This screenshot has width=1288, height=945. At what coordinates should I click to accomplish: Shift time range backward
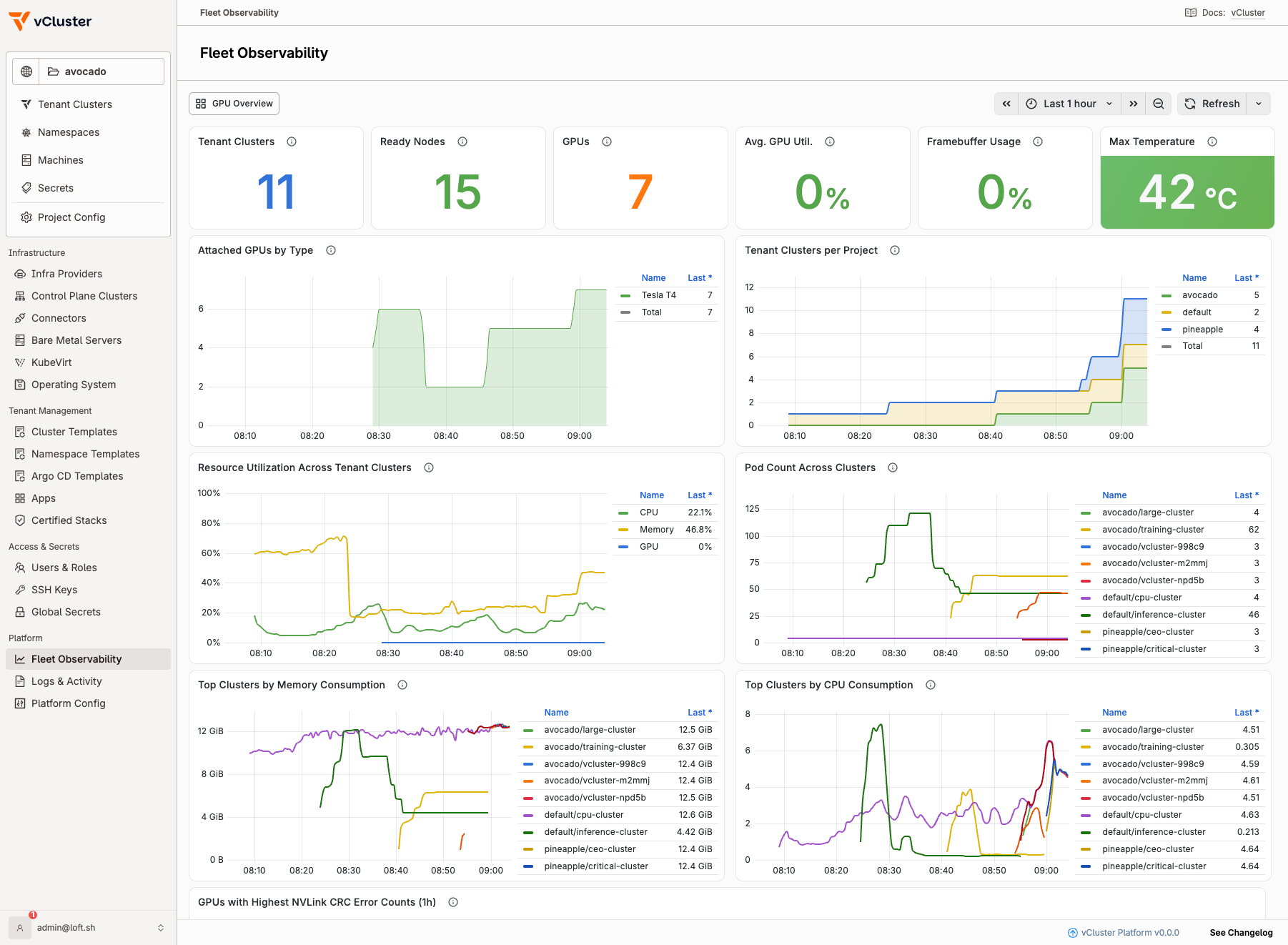(1006, 104)
